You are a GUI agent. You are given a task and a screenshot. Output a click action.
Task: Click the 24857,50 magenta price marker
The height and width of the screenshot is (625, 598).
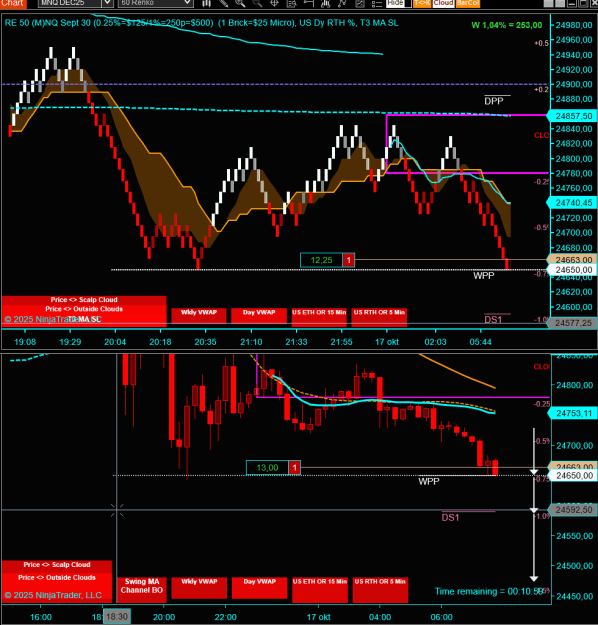pos(572,116)
